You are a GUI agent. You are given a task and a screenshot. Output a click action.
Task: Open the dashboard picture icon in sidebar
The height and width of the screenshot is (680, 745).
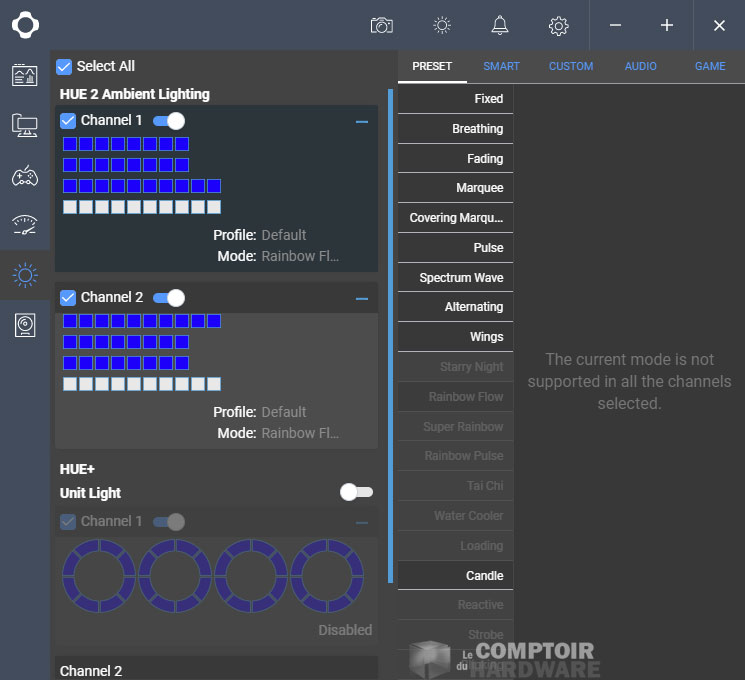(25, 75)
